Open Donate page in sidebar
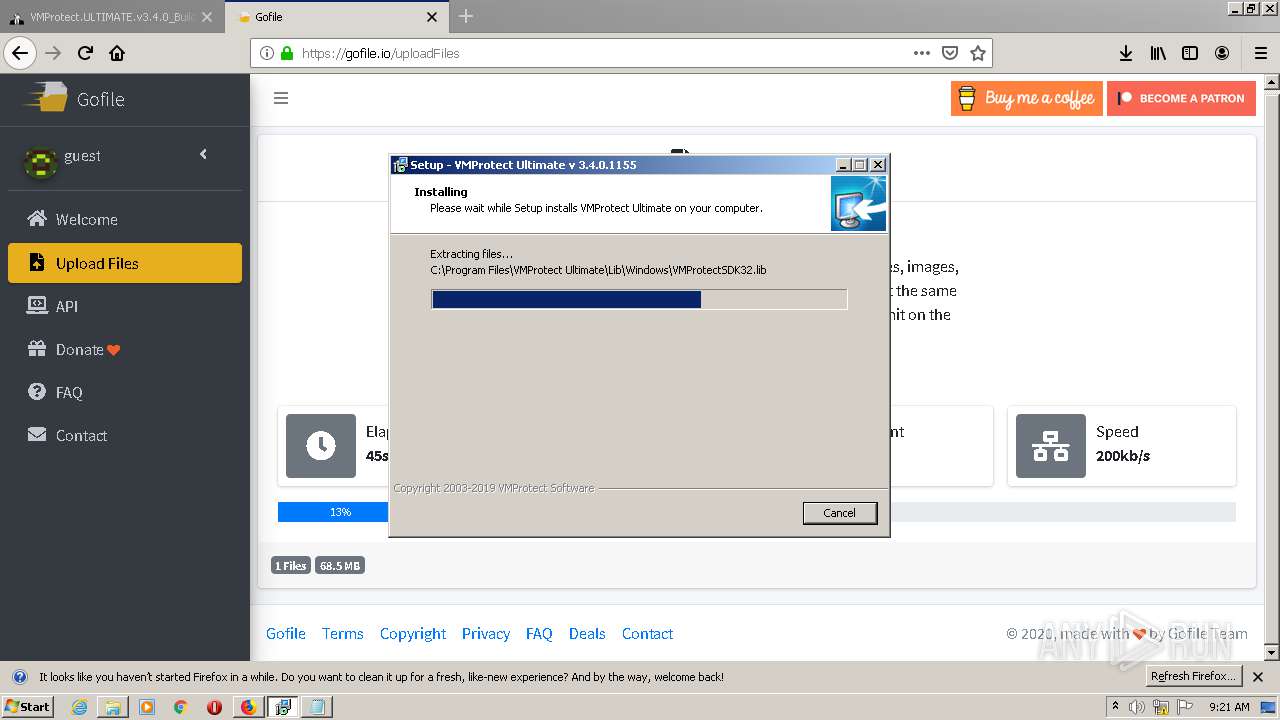The width and height of the screenshot is (1280, 720). [x=125, y=349]
